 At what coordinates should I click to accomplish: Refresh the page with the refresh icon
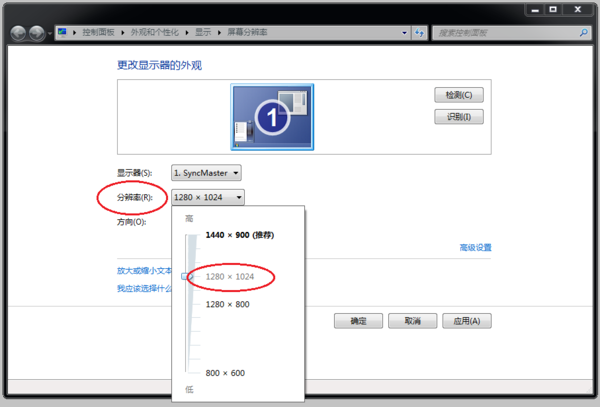[x=419, y=33]
